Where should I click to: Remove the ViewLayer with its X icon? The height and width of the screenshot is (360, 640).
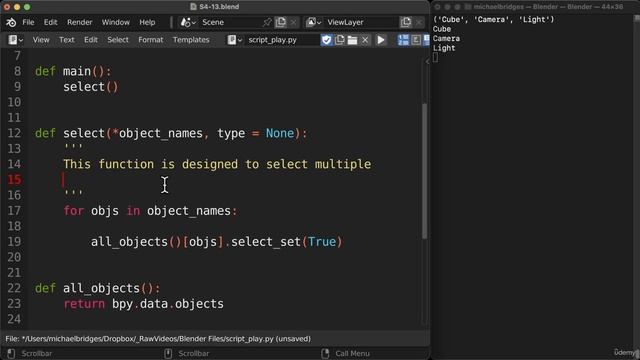coord(419,22)
